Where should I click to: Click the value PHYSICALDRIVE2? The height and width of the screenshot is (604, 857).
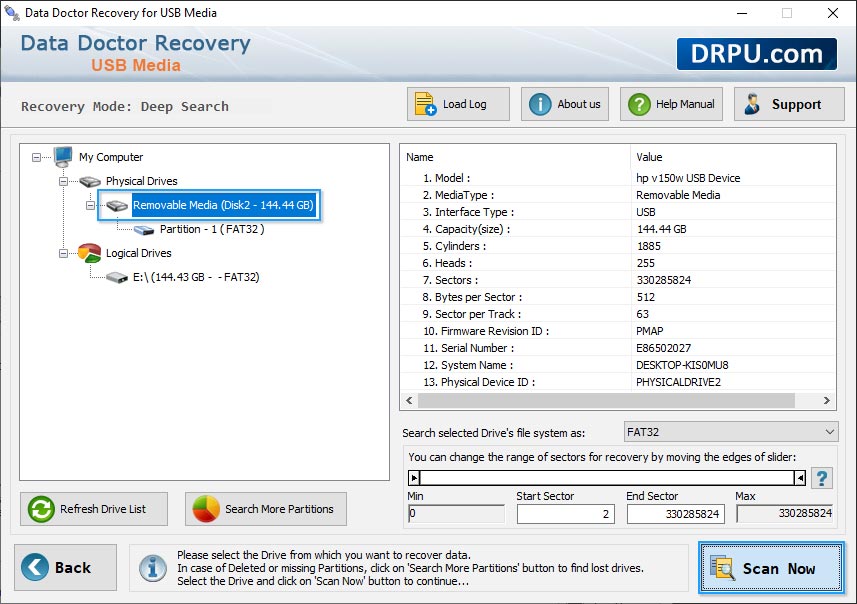point(678,382)
